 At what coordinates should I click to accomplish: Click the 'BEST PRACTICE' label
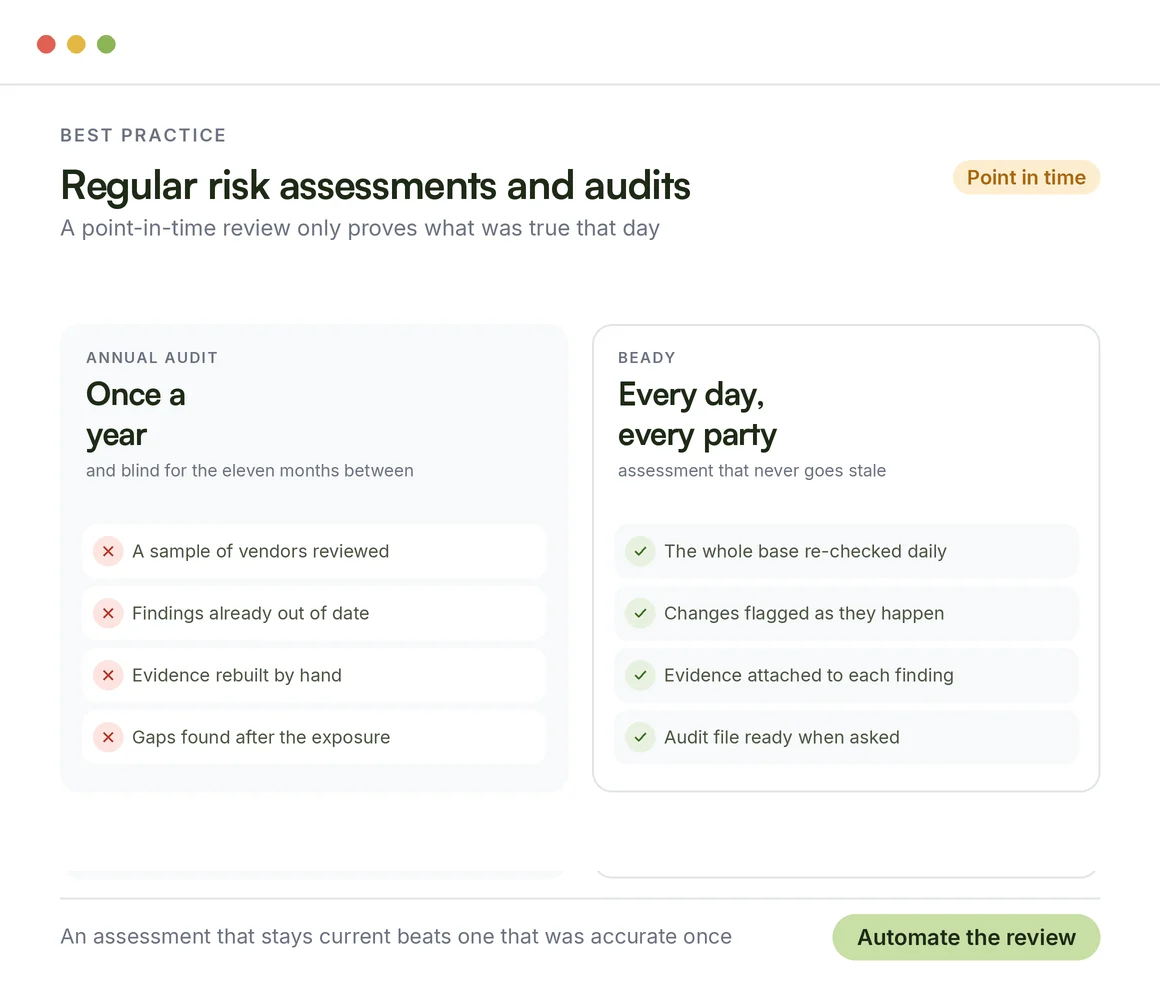[x=143, y=135]
